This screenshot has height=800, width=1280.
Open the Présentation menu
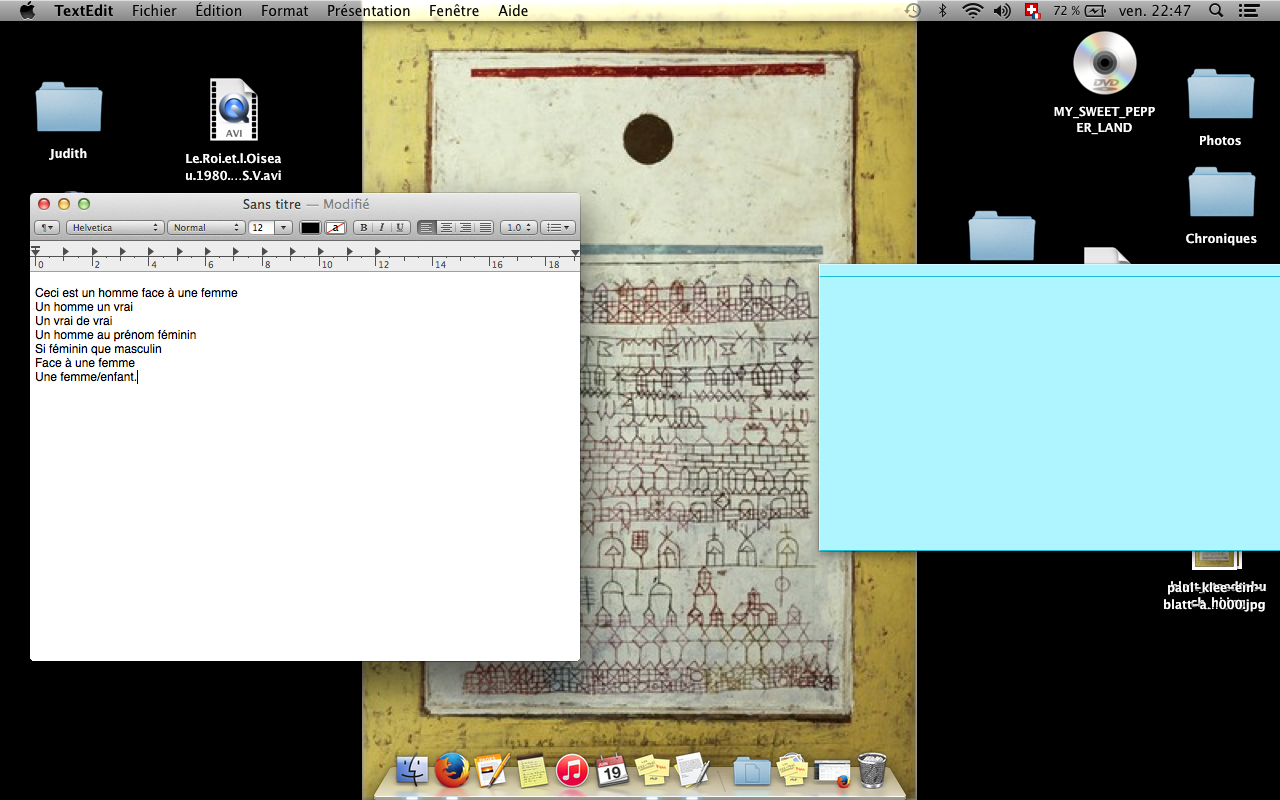pyautogui.click(x=368, y=11)
